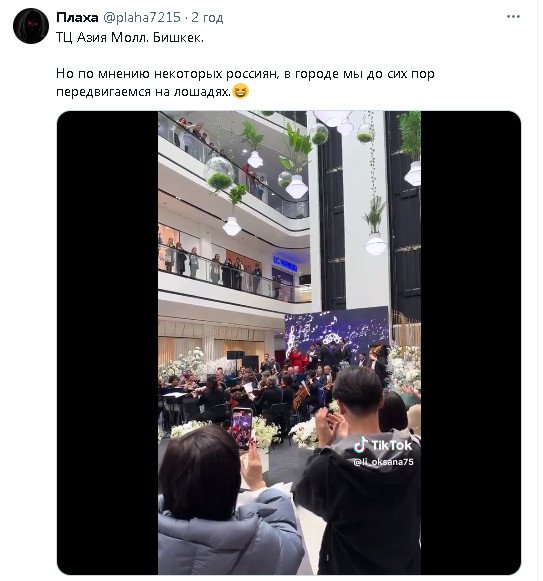Click the laughing emoji in the tweet
The height and width of the screenshot is (581, 543).
[240, 91]
